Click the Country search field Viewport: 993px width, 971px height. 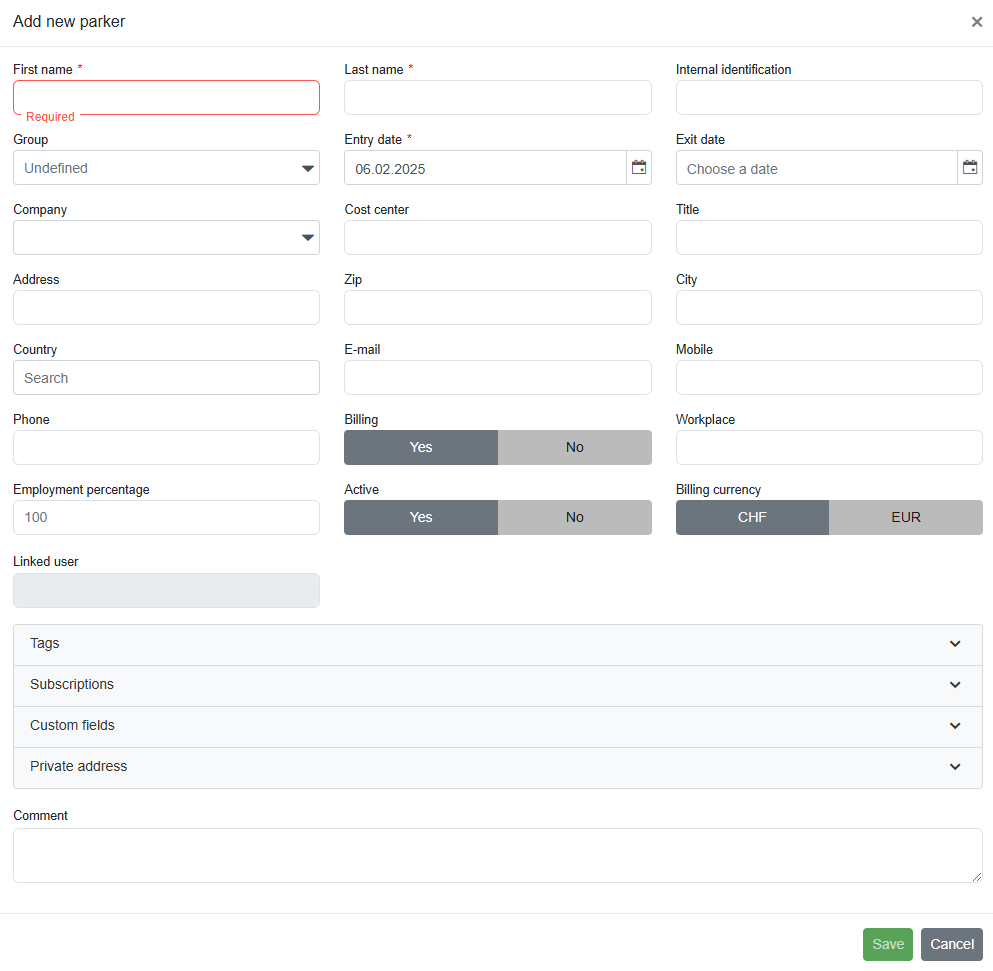coord(167,378)
